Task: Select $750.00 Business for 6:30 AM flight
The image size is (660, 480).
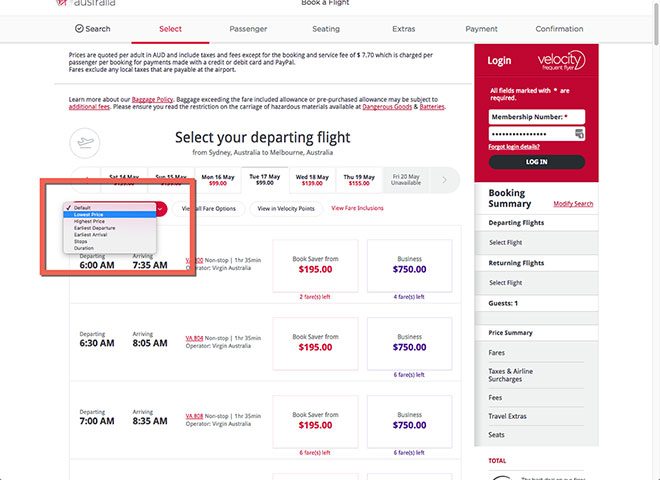Action: pyautogui.click(x=410, y=344)
